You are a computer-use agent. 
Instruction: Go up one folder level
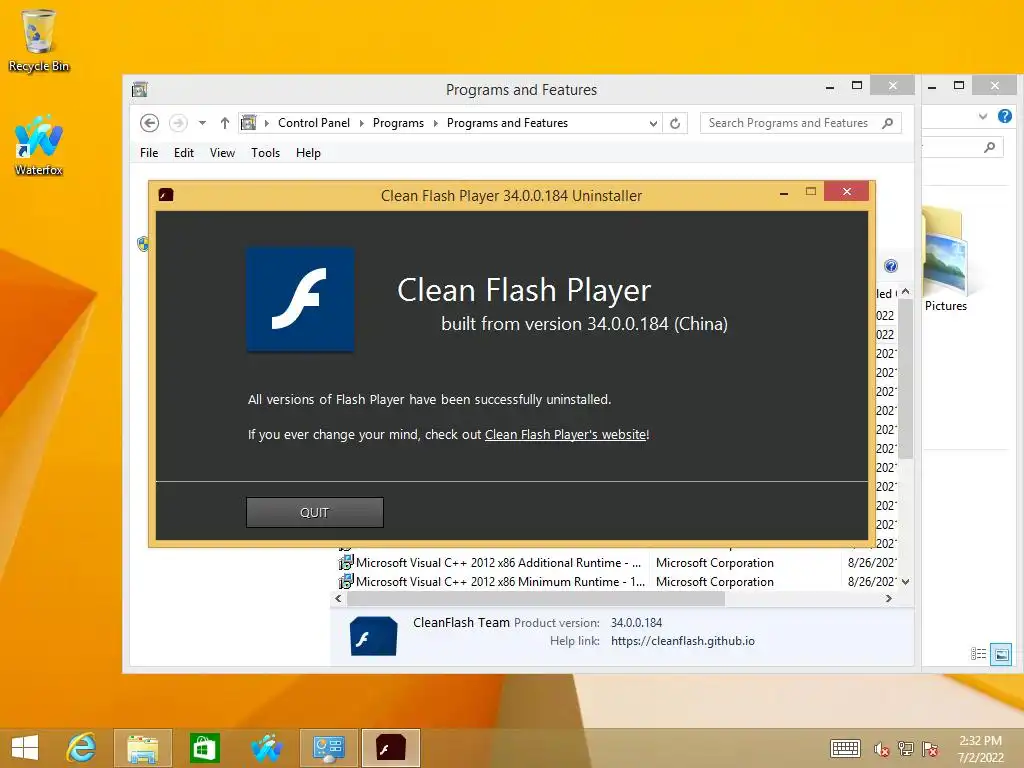pos(225,123)
